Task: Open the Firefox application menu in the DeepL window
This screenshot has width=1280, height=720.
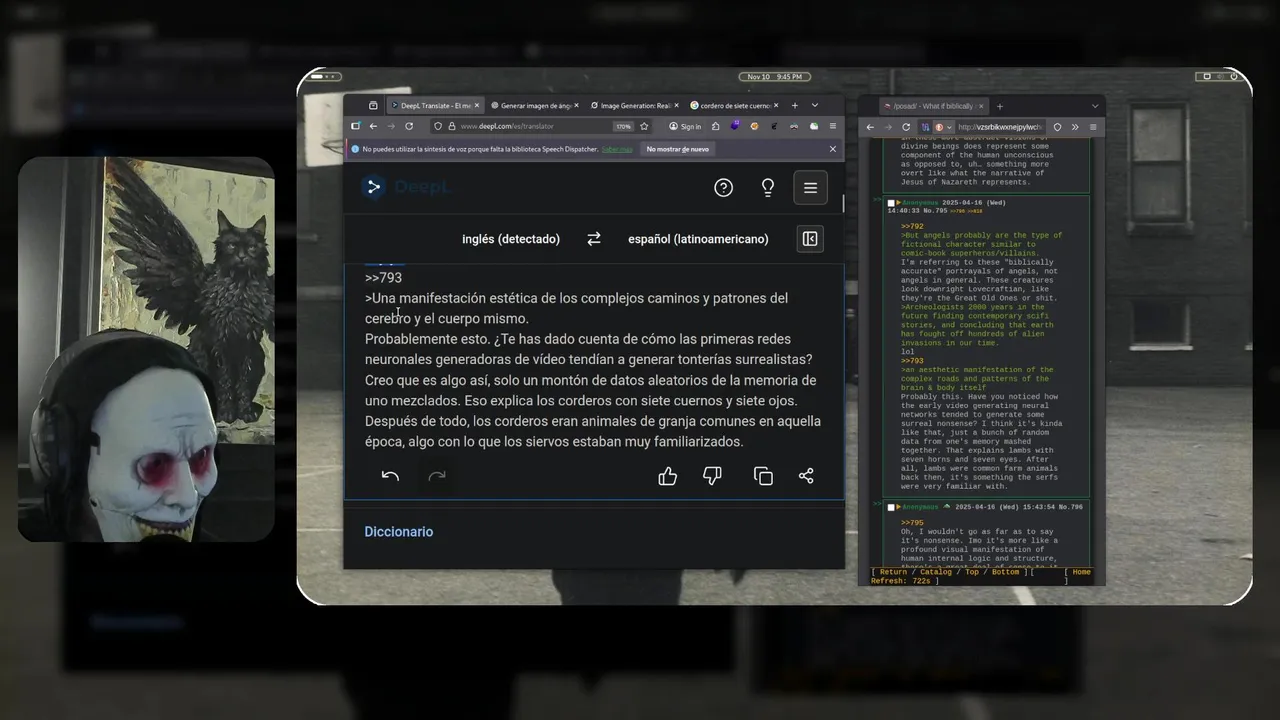Action: click(x=833, y=126)
